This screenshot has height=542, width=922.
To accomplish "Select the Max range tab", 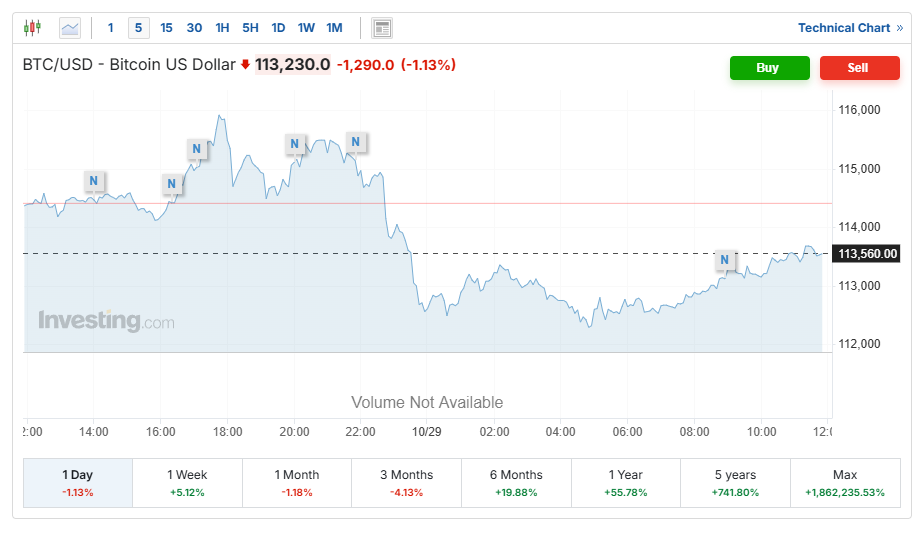I will 845,482.
